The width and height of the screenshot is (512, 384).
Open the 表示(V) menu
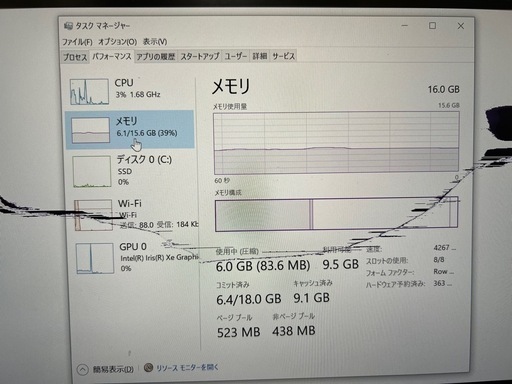point(155,42)
